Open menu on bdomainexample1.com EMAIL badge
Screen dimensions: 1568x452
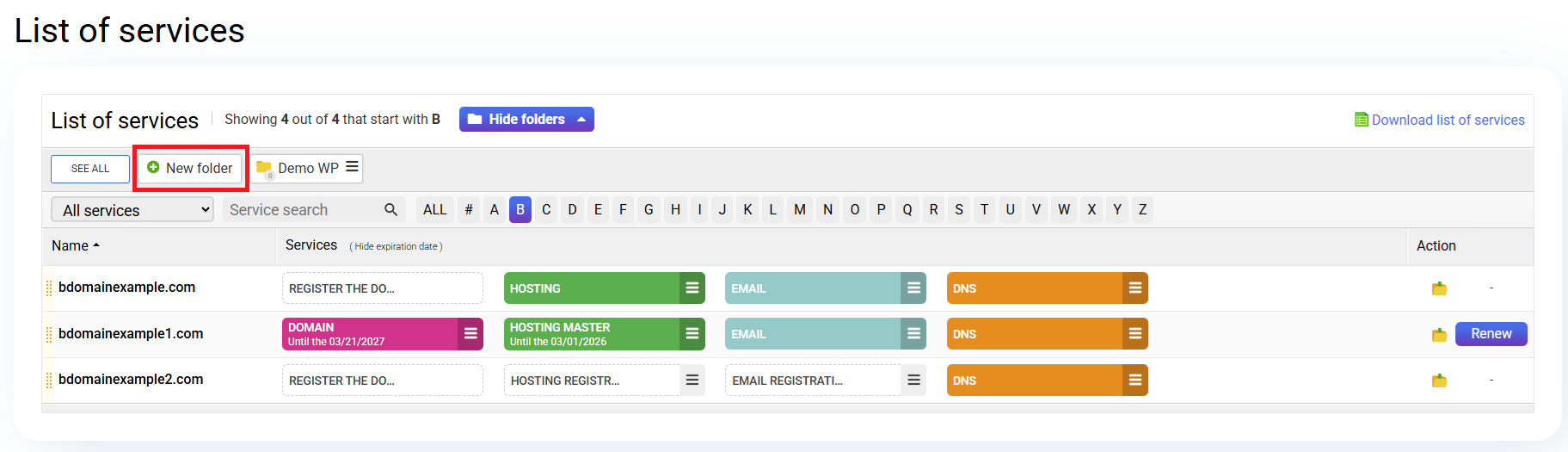[913, 334]
